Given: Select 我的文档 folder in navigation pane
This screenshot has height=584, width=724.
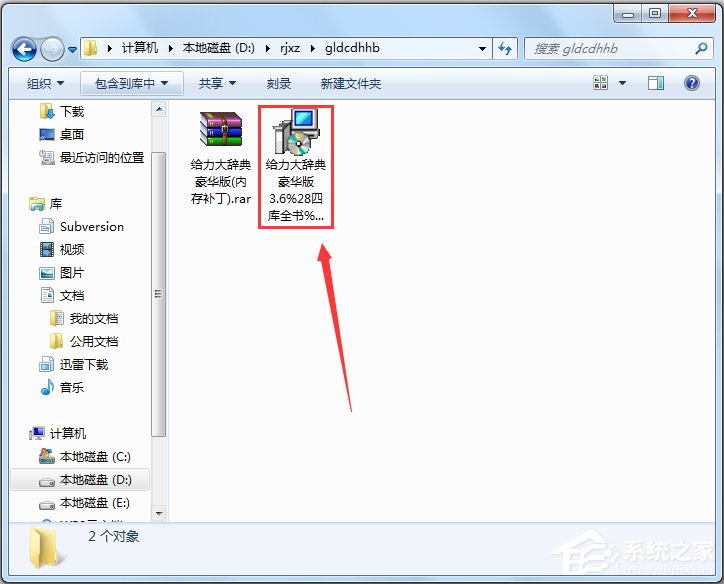Looking at the screenshot, I should click(94, 319).
